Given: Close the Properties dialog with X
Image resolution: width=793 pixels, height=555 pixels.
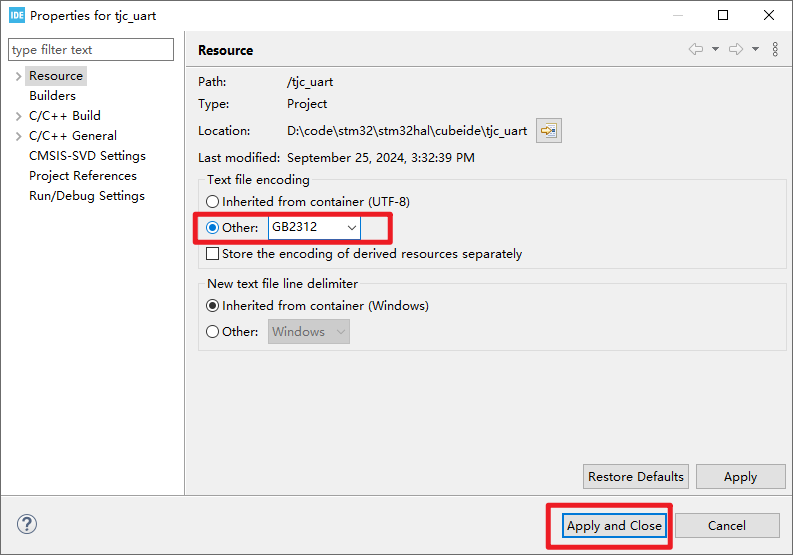Looking at the screenshot, I should (769, 16).
